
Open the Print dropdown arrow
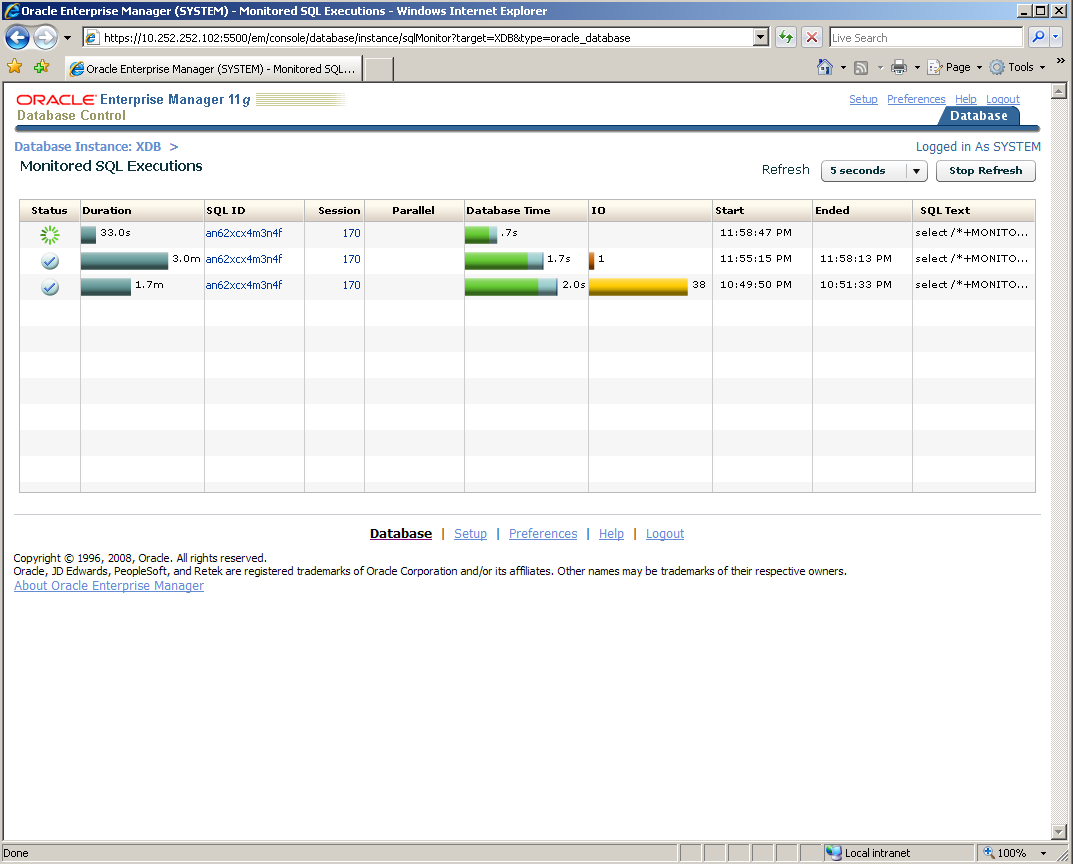917,68
